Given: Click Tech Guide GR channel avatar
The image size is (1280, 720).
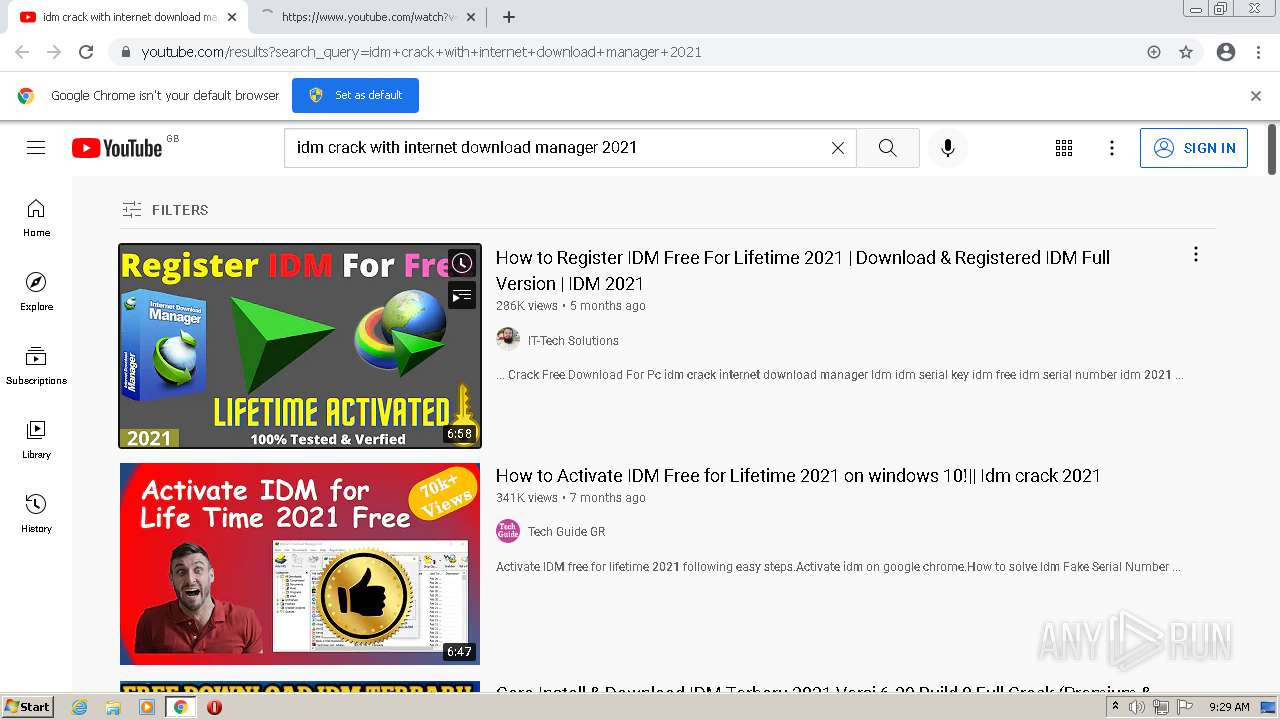Looking at the screenshot, I should (508, 531).
